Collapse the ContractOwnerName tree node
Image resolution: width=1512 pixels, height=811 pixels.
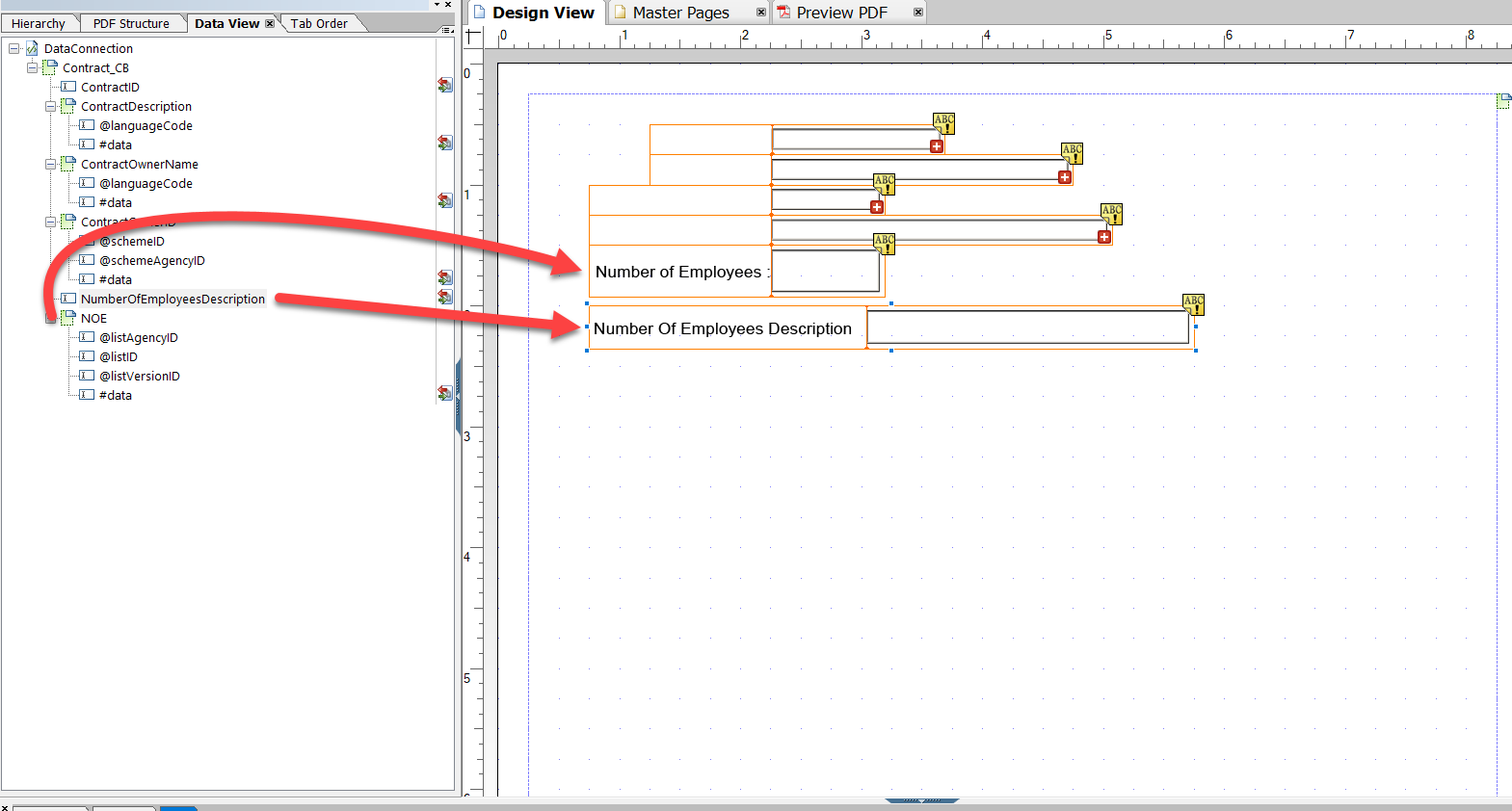pyautogui.click(x=50, y=164)
